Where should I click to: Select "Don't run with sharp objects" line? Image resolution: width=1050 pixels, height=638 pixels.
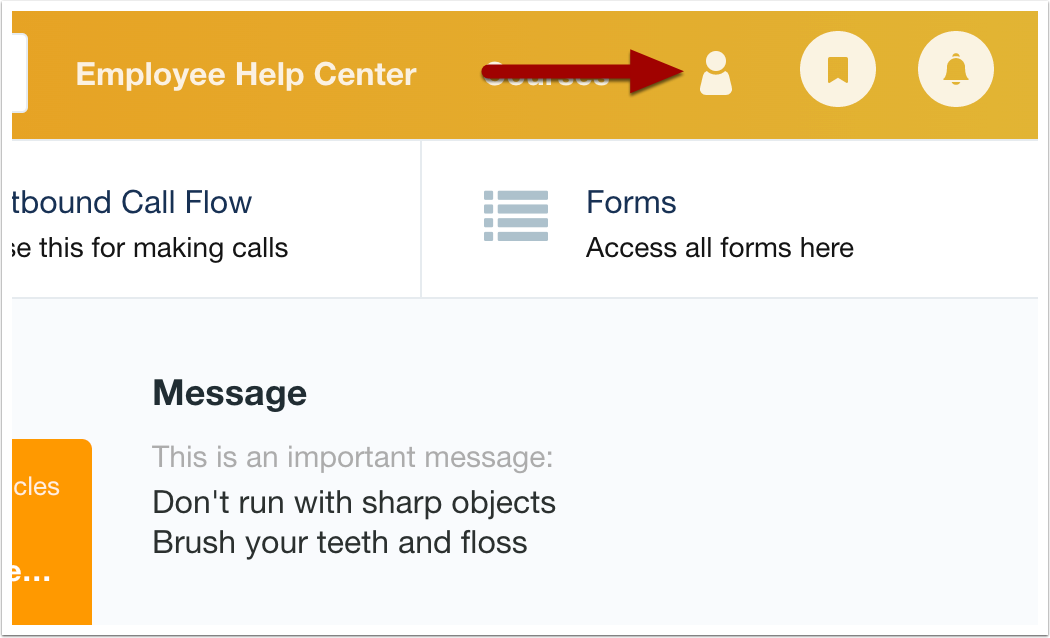coord(353,501)
